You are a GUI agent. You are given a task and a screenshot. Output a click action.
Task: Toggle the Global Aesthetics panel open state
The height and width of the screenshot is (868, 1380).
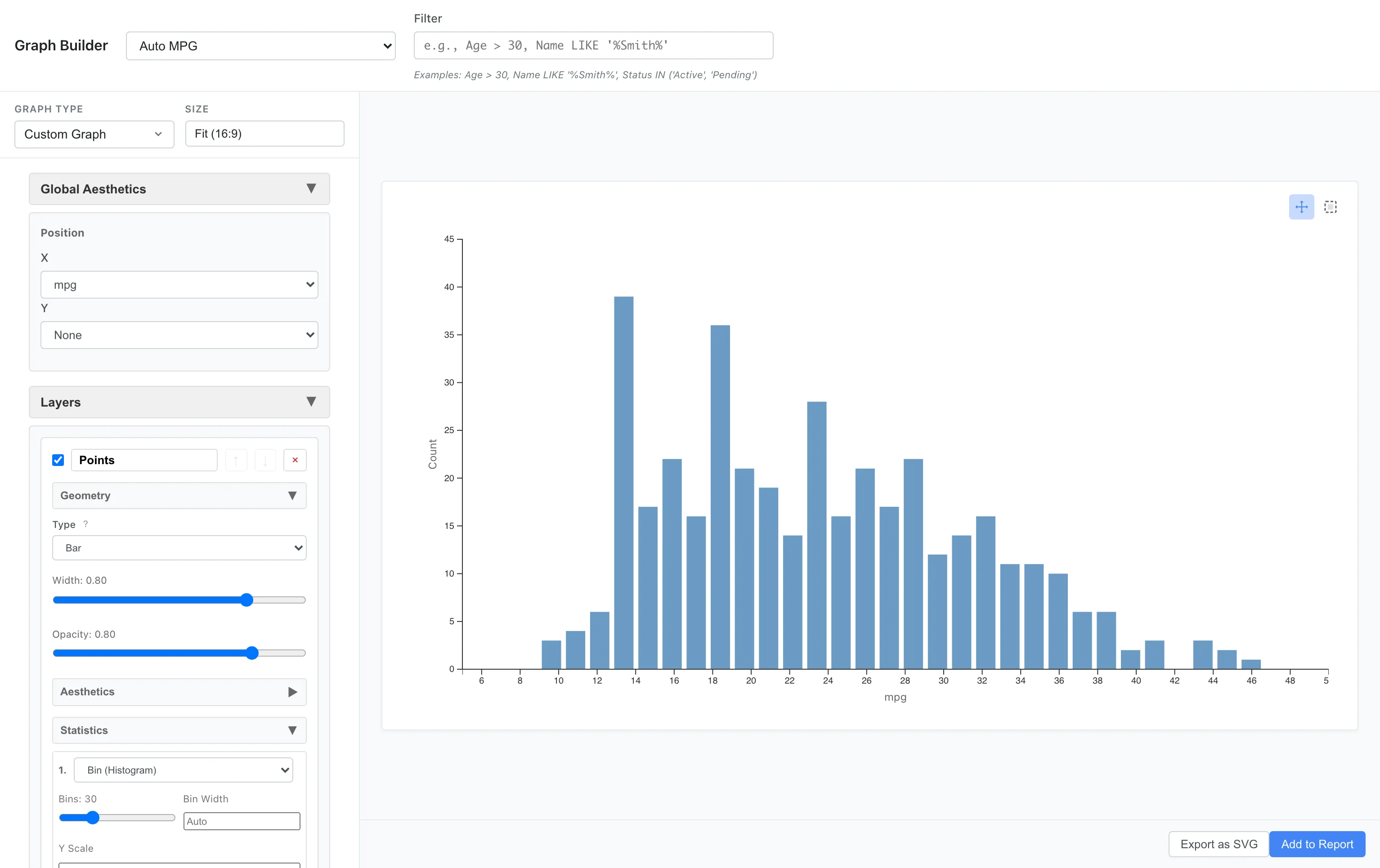click(x=311, y=188)
